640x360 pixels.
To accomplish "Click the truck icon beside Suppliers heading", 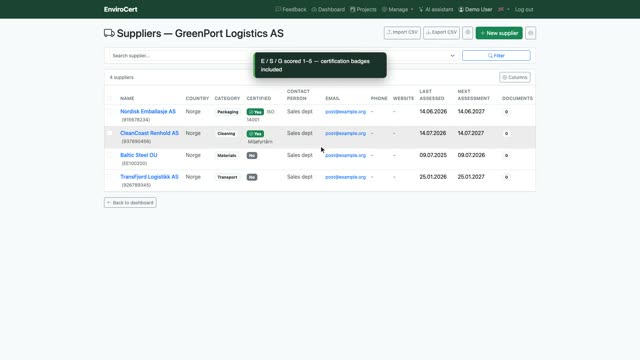I will (x=109, y=33).
